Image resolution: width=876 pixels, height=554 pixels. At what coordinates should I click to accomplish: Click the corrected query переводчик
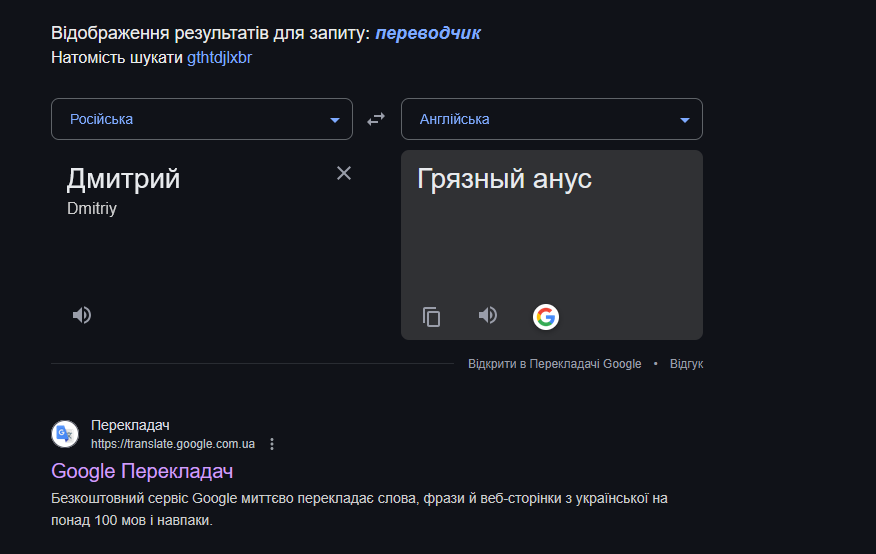(x=428, y=34)
